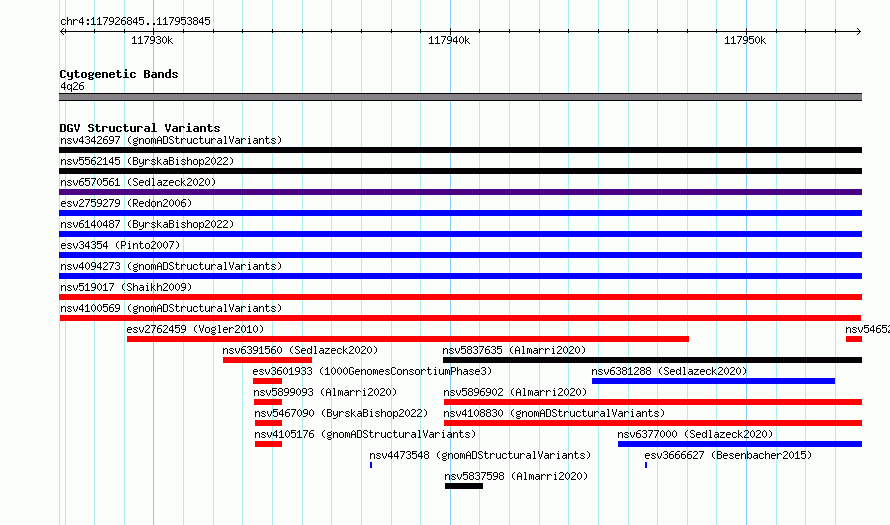Open the DGV Structural Variants track title
The width and height of the screenshot is (890, 525).
tap(140, 128)
